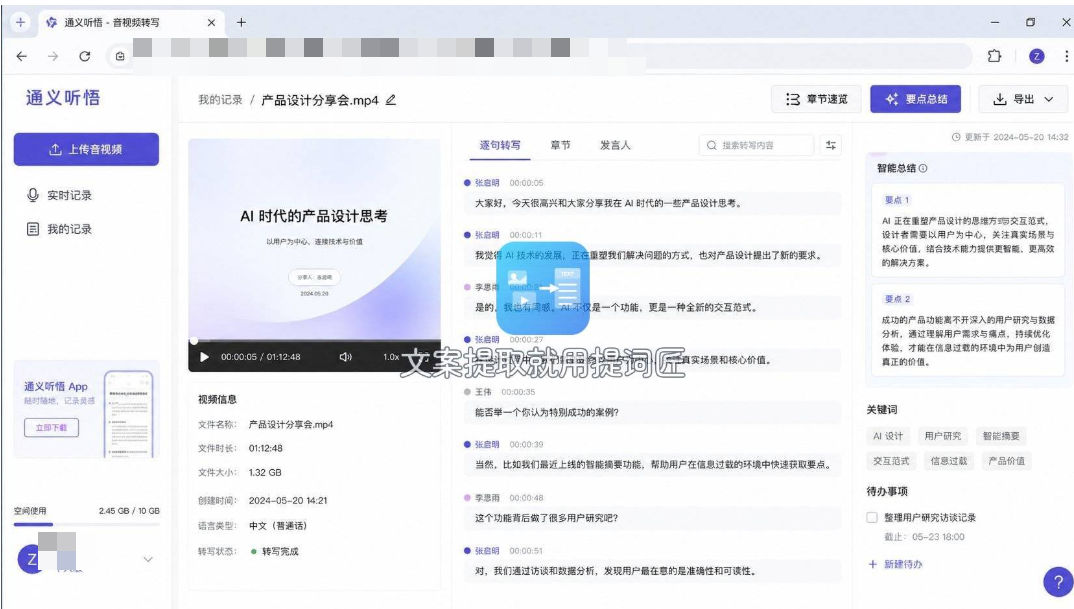Open 实时记录 in the sidebar
The width and height of the screenshot is (1074, 609).
(69, 195)
